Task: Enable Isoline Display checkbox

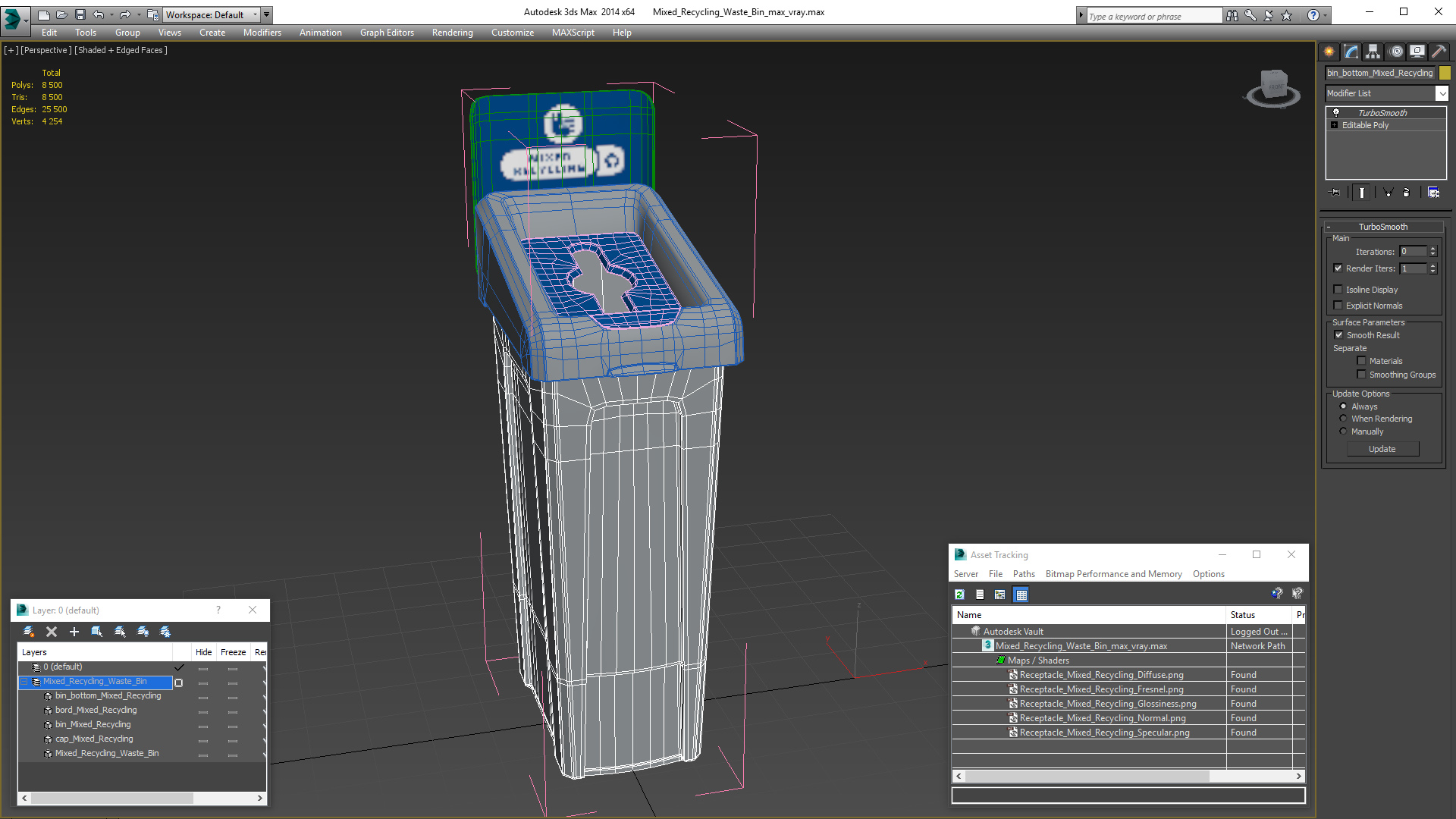Action: pos(1338,289)
